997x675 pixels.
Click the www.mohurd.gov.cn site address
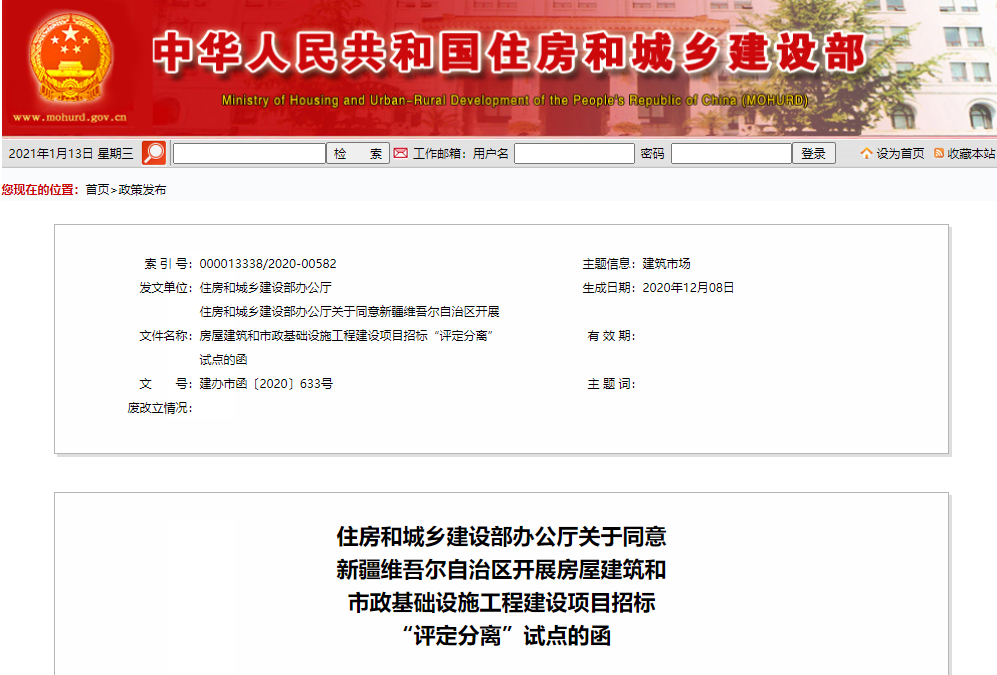(68, 115)
